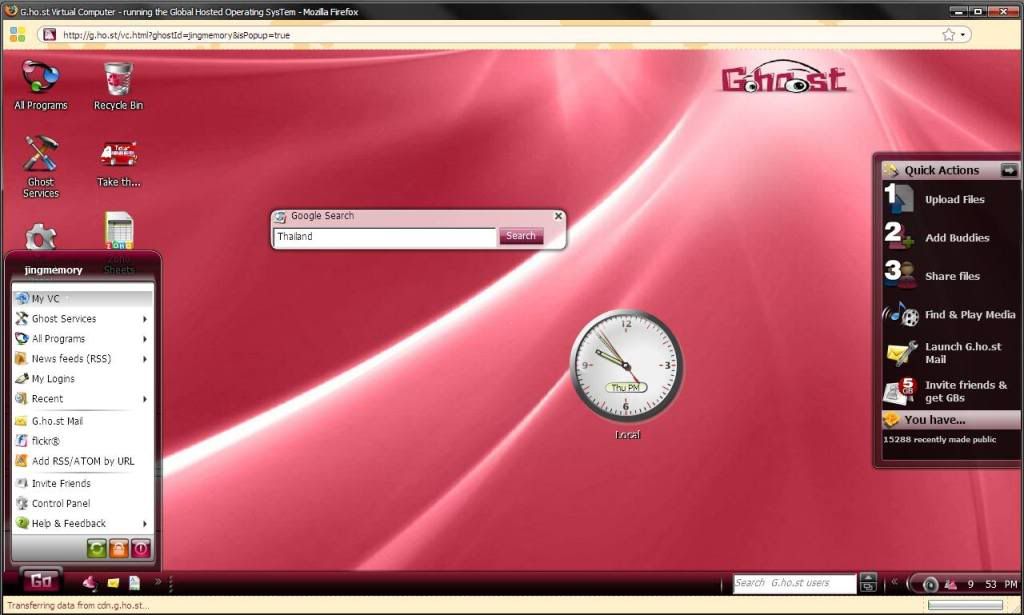The height and width of the screenshot is (615, 1024).
Task: Open flickr from the start menu
Action: pyautogui.click(x=82, y=441)
